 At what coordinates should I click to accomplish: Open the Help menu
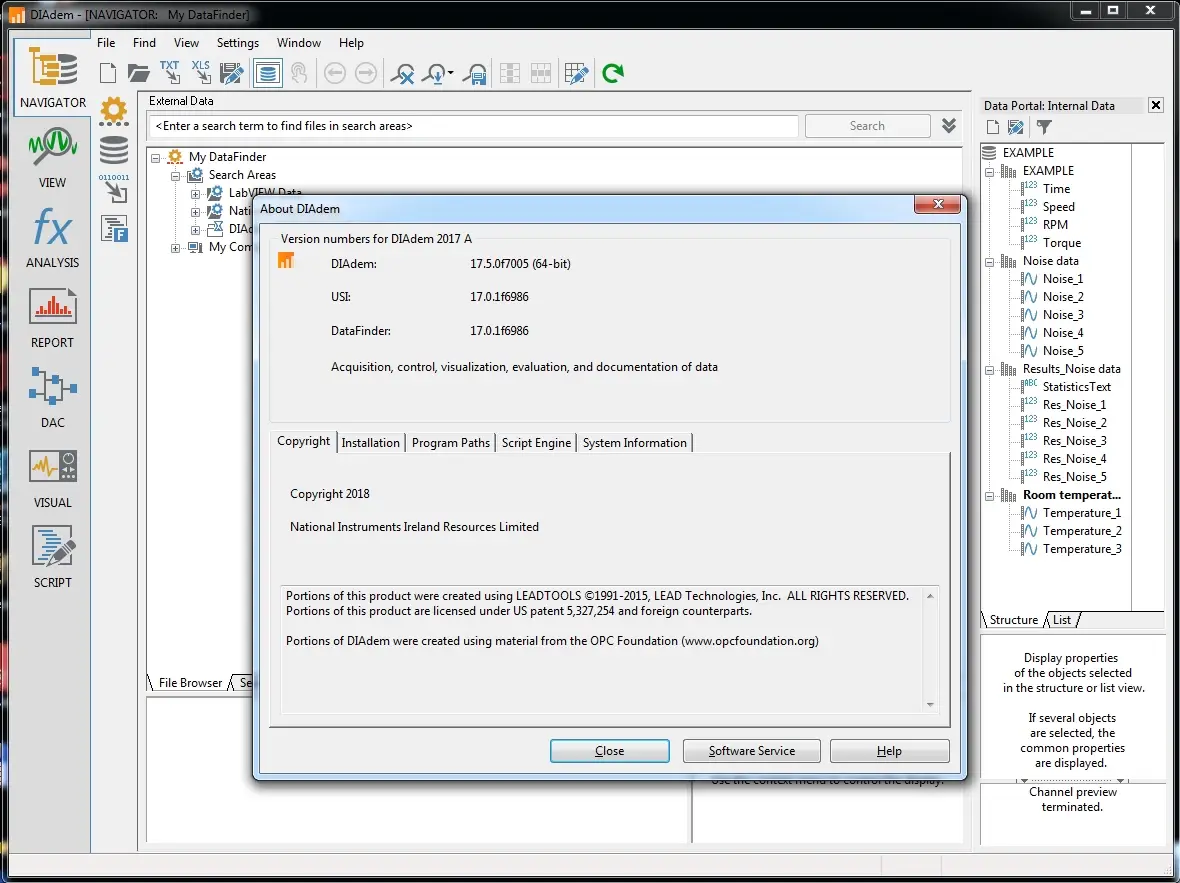coord(351,43)
